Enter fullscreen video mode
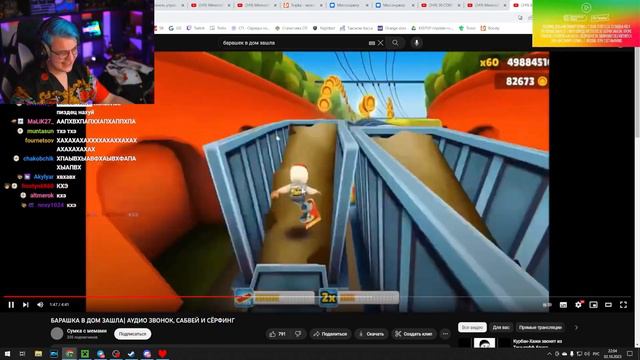 click(x=623, y=304)
